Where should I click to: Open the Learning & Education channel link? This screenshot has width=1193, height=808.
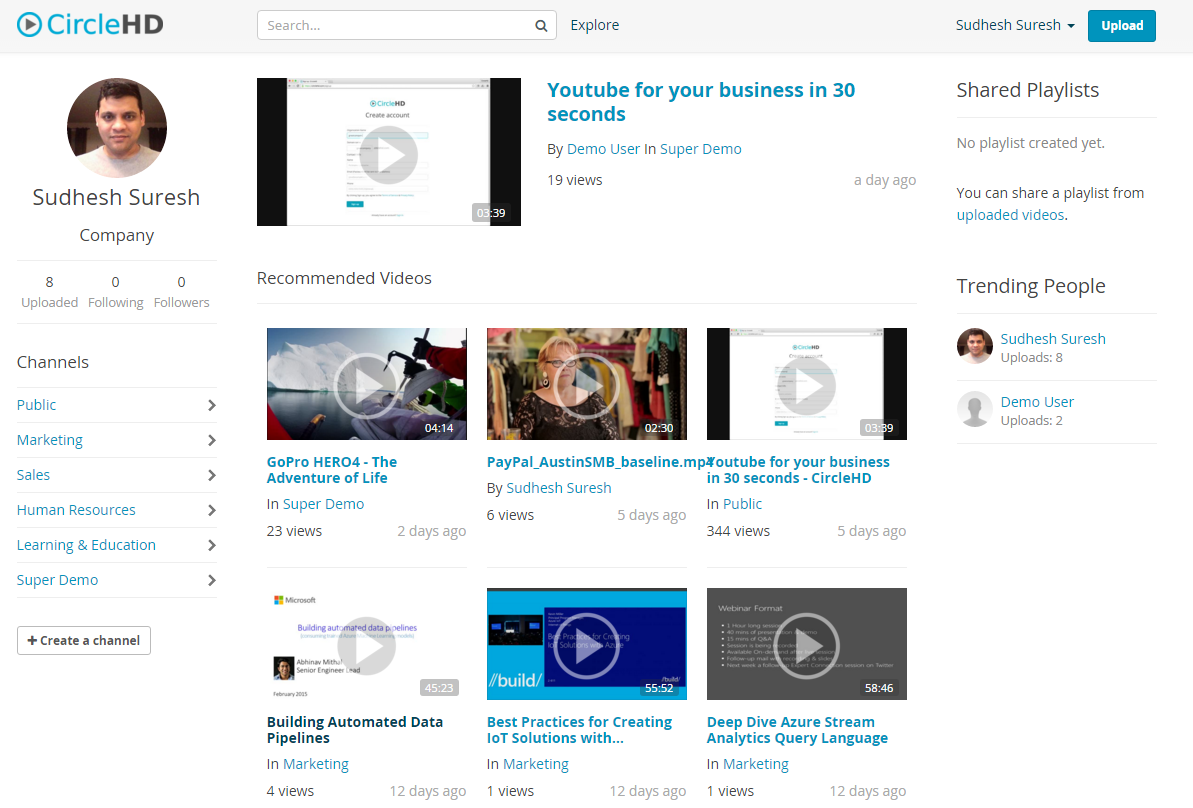point(86,545)
